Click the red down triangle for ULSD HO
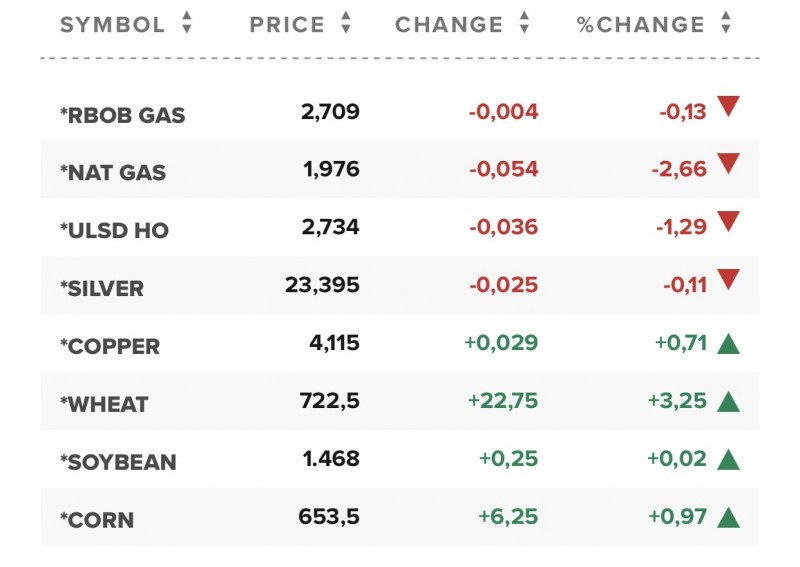This screenshot has width=800, height=567. [x=728, y=222]
